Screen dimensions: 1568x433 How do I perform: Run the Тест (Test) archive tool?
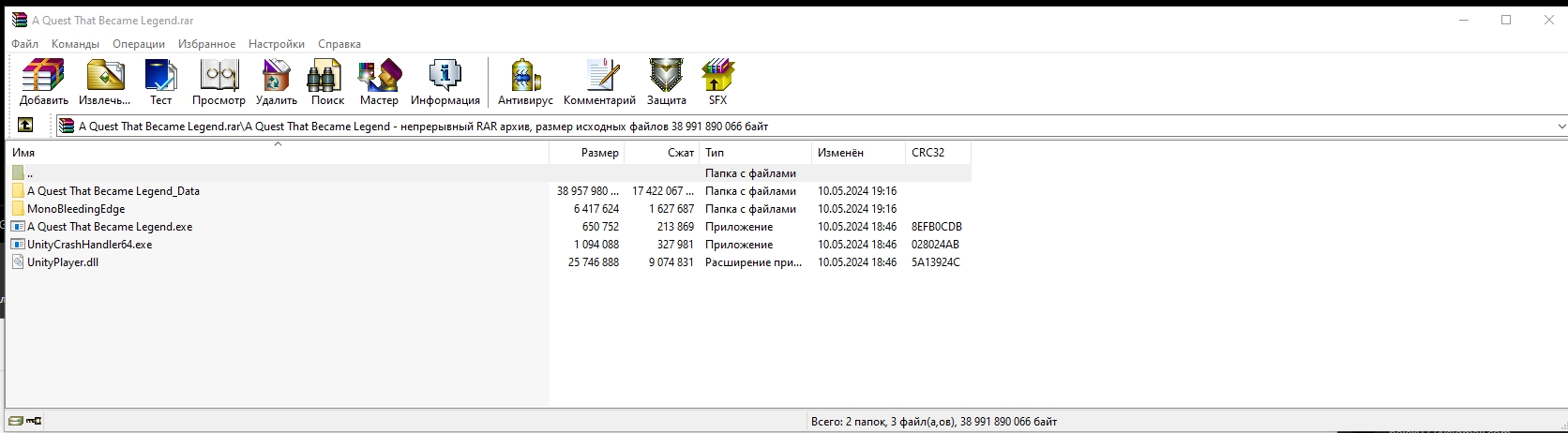click(x=161, y=82)
